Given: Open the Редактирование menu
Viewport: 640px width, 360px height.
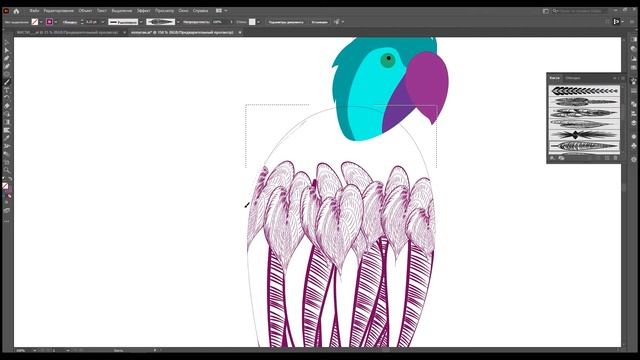Looking at the screenshot, I should (x=59, y=11).
